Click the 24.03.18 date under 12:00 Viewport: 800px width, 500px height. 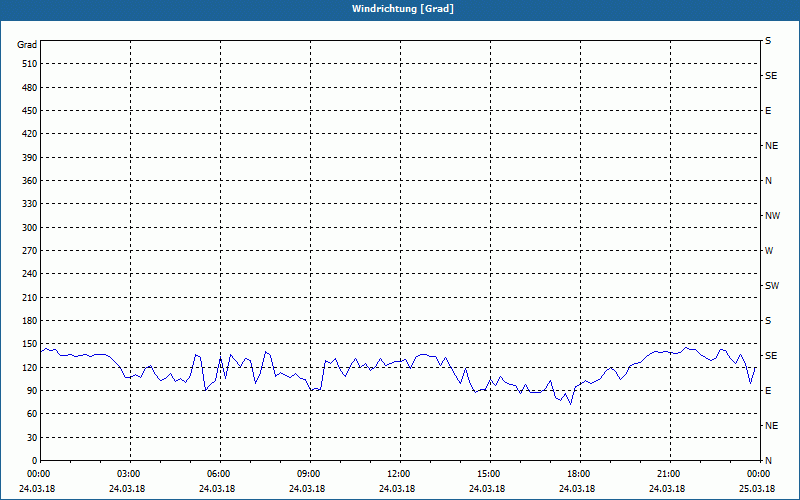(x=397, y=488)
